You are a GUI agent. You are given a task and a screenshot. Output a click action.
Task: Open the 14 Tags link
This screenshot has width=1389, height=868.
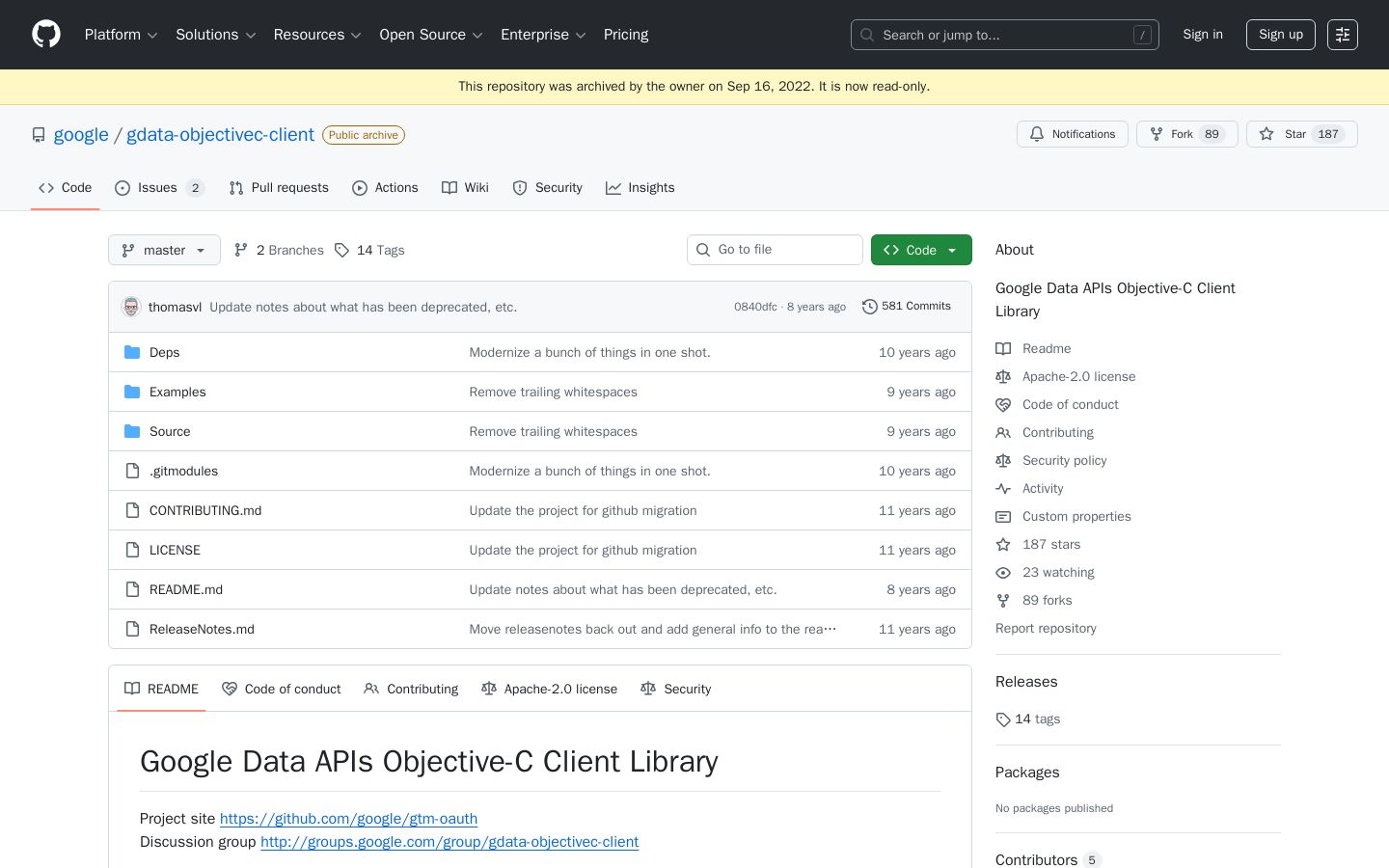click(369, 250)
